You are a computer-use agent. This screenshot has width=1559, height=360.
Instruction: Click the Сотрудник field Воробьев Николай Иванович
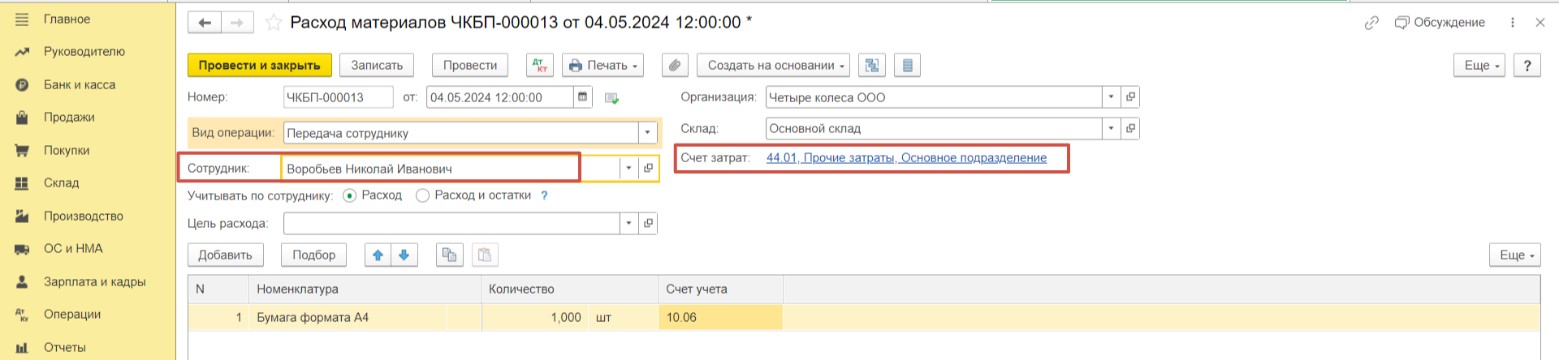point(452,169)
